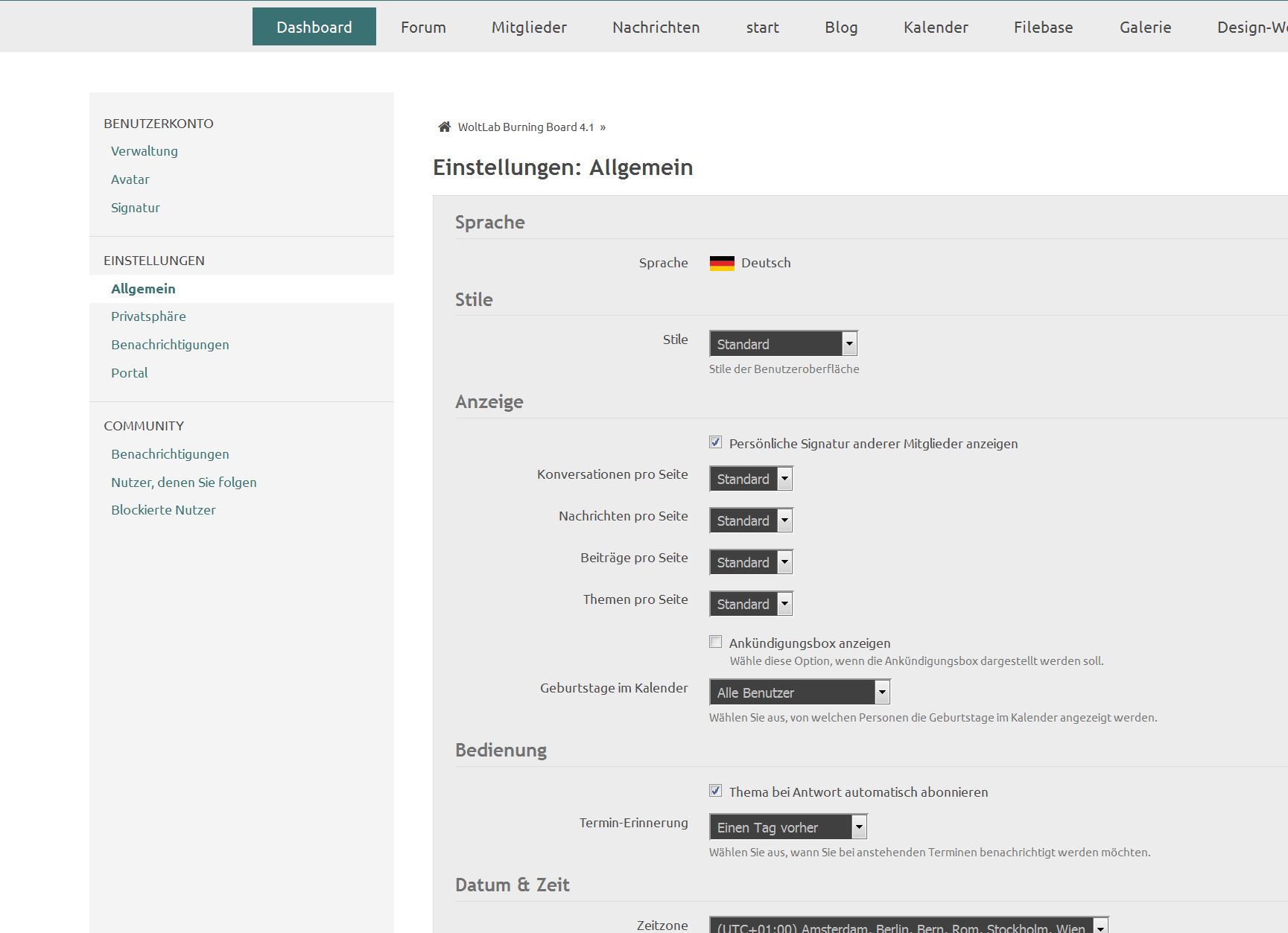Open Signatur in the sidebar
Viewport: 1288px width, 933px height.
coord(136,208)
